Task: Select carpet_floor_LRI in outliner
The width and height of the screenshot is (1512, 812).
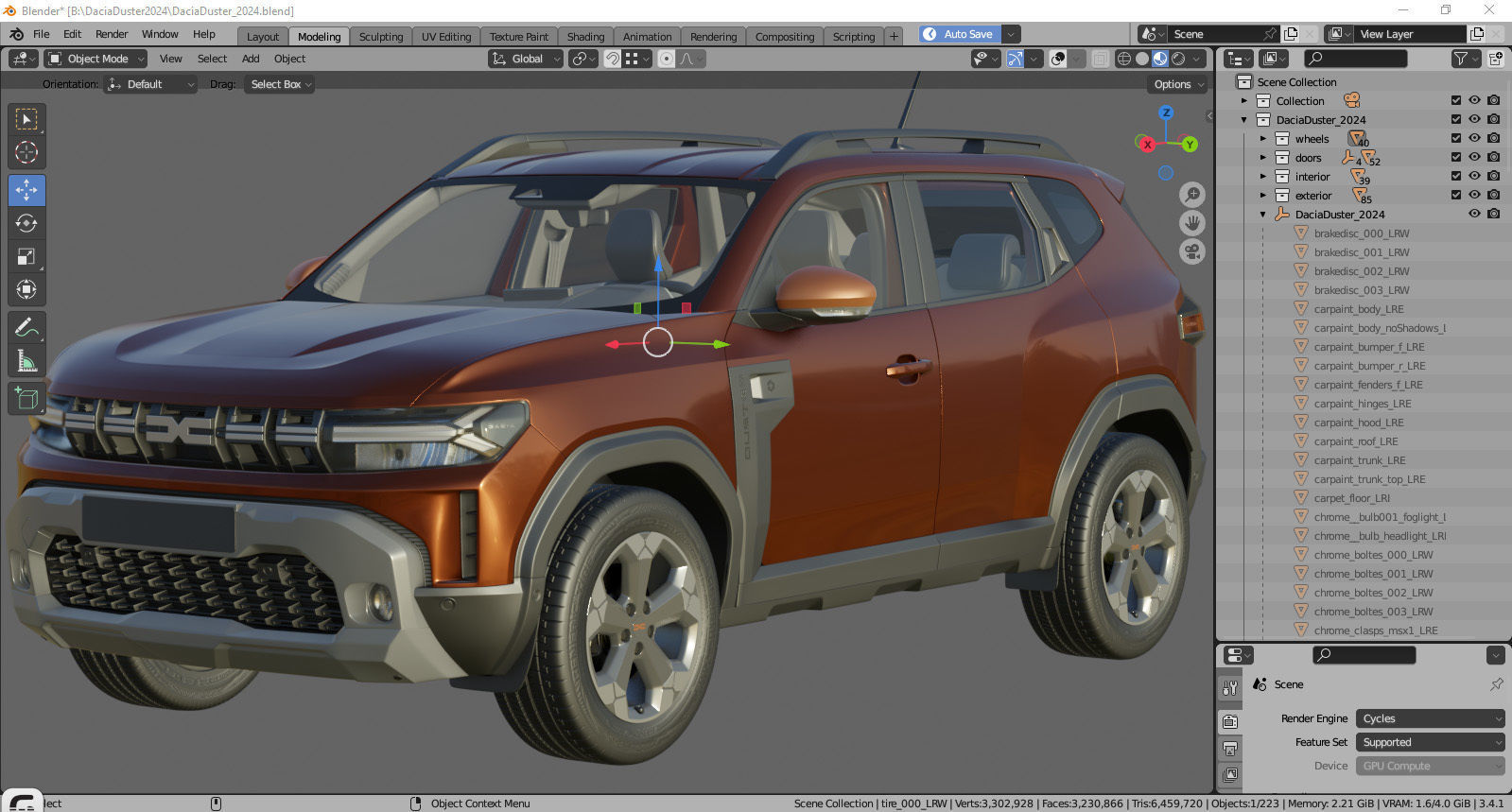Action: (1352, 498)
